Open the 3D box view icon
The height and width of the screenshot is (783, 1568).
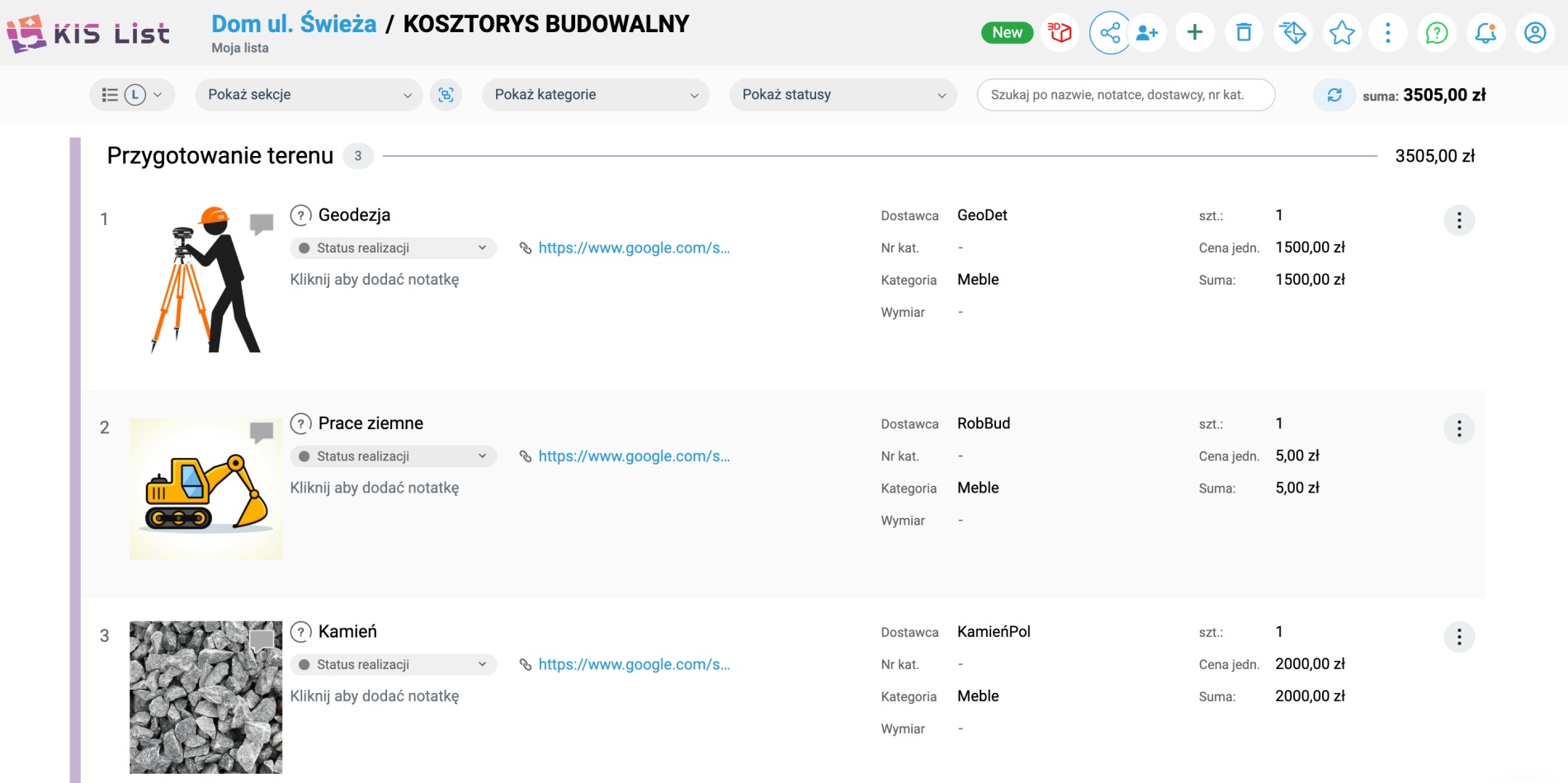[1060, 33]
